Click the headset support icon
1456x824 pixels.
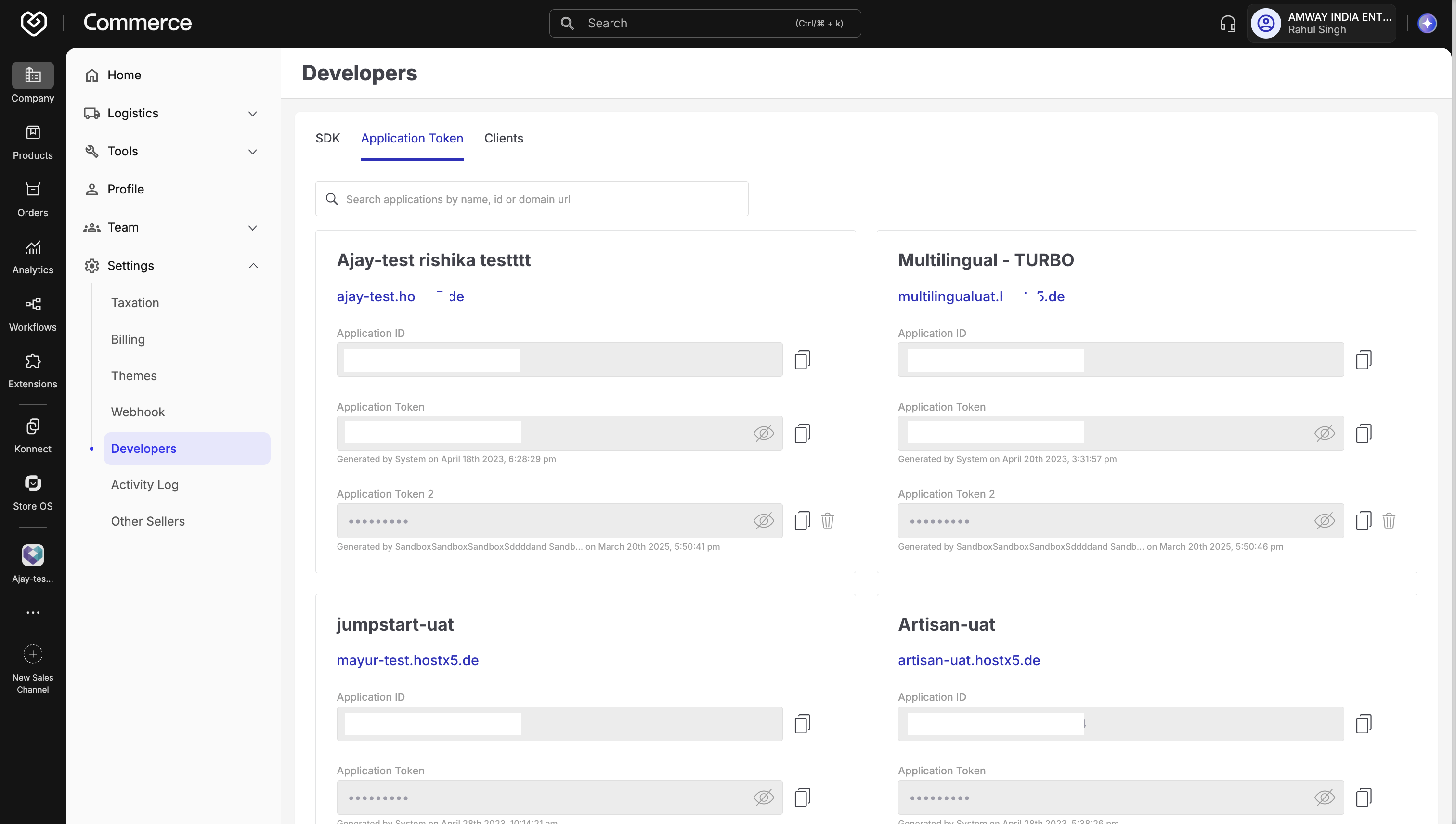(x=1227, y=23)
